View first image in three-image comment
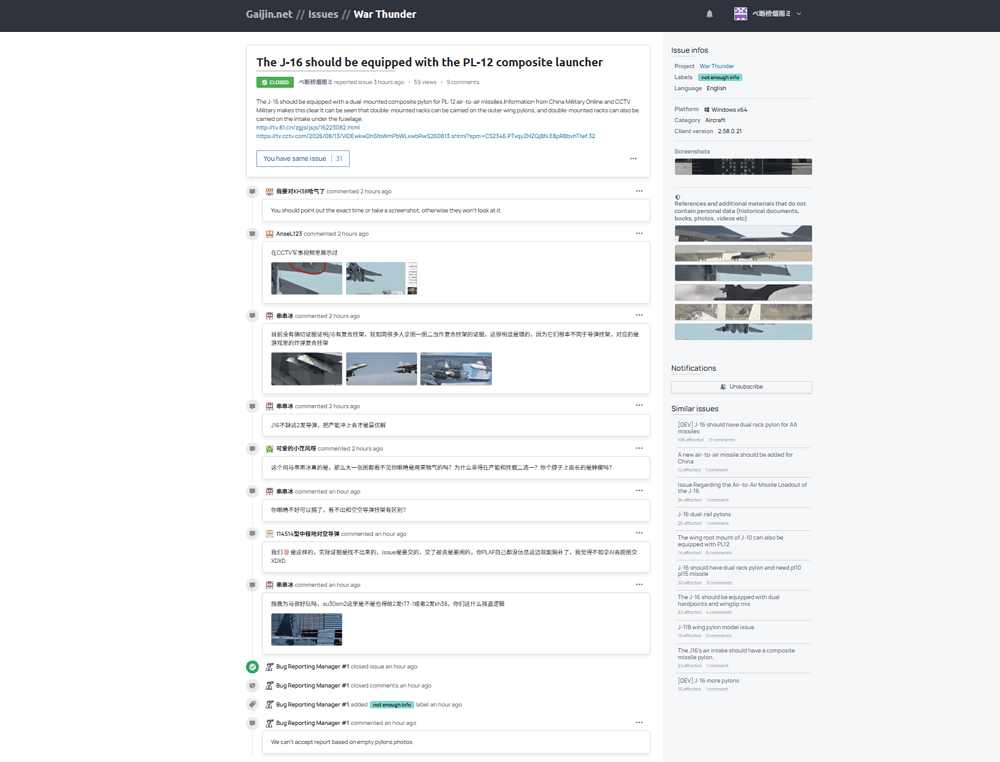The width and height of the screenshot is (1000, 762). 307,369
